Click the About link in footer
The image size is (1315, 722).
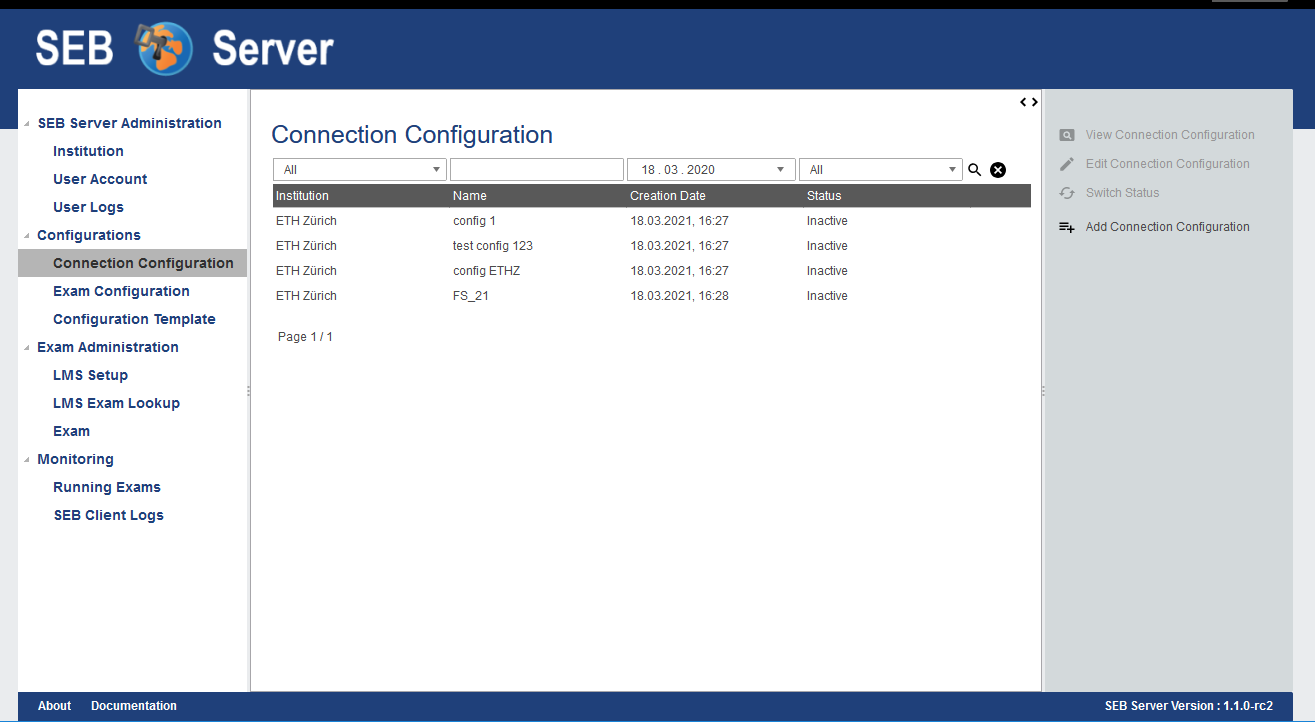[54, 706]
